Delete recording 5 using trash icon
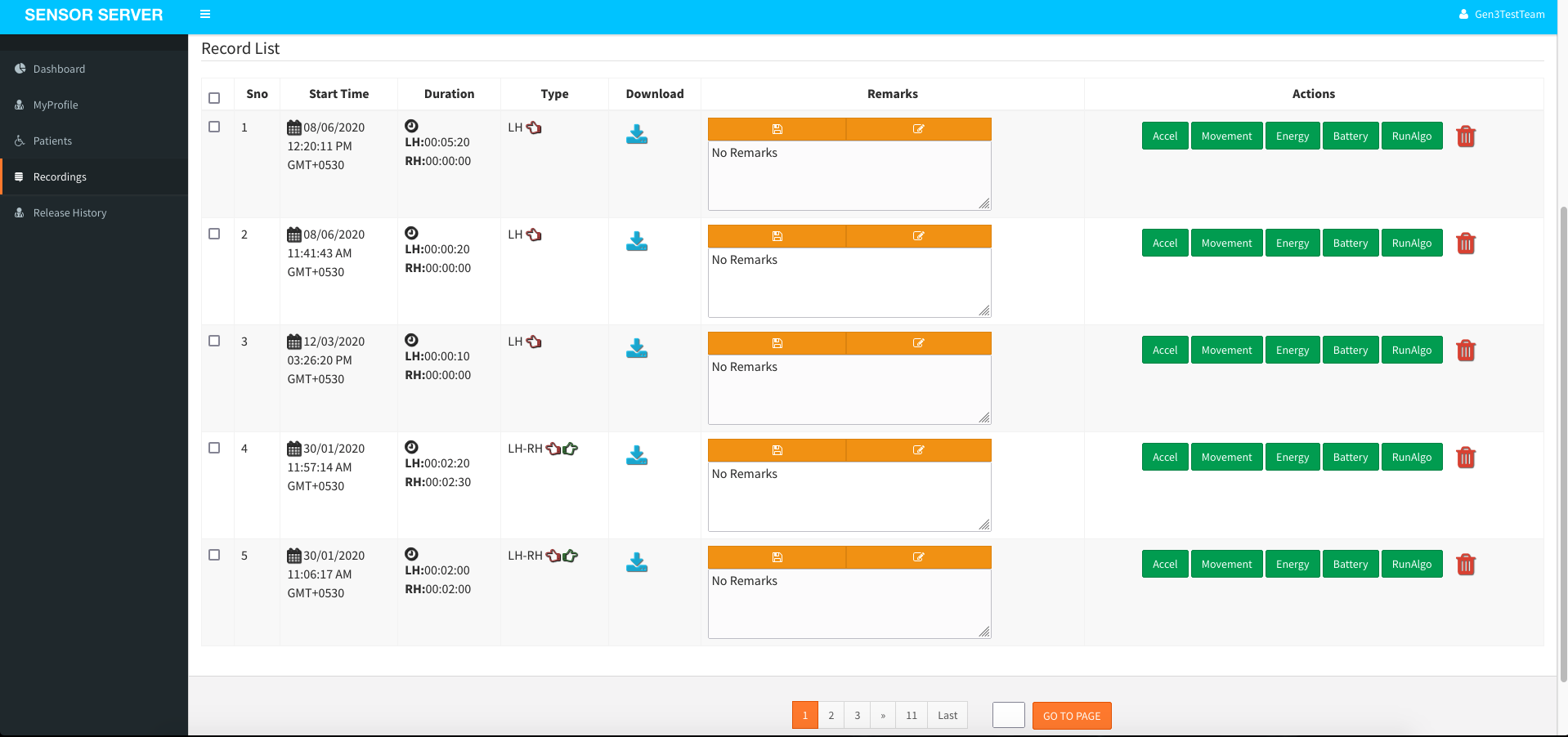The height and width of the screenshot is (737, 1568). (x=1466, y=565)
